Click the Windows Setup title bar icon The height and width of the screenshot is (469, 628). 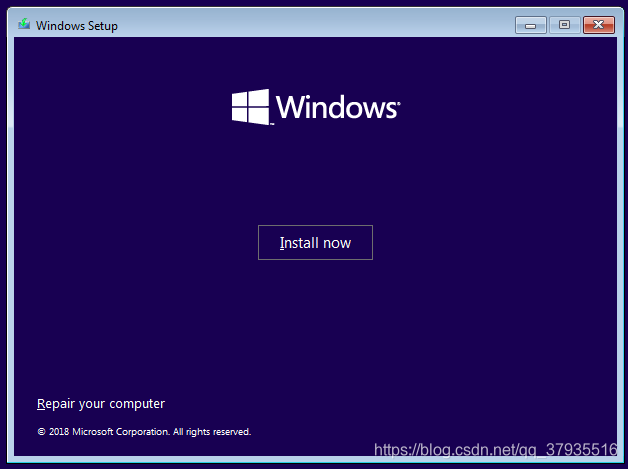pyautogui.click(x=24, y=24)
